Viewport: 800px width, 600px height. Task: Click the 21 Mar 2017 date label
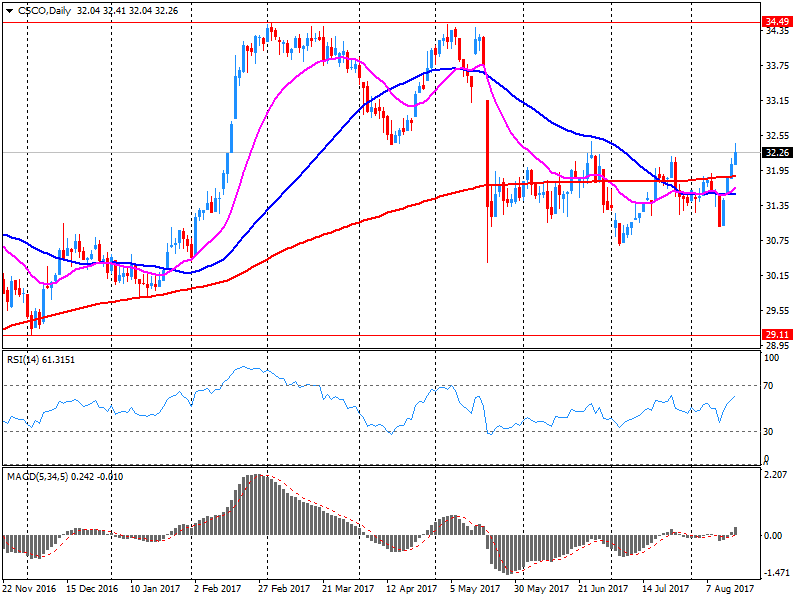(x=348, y=589)
